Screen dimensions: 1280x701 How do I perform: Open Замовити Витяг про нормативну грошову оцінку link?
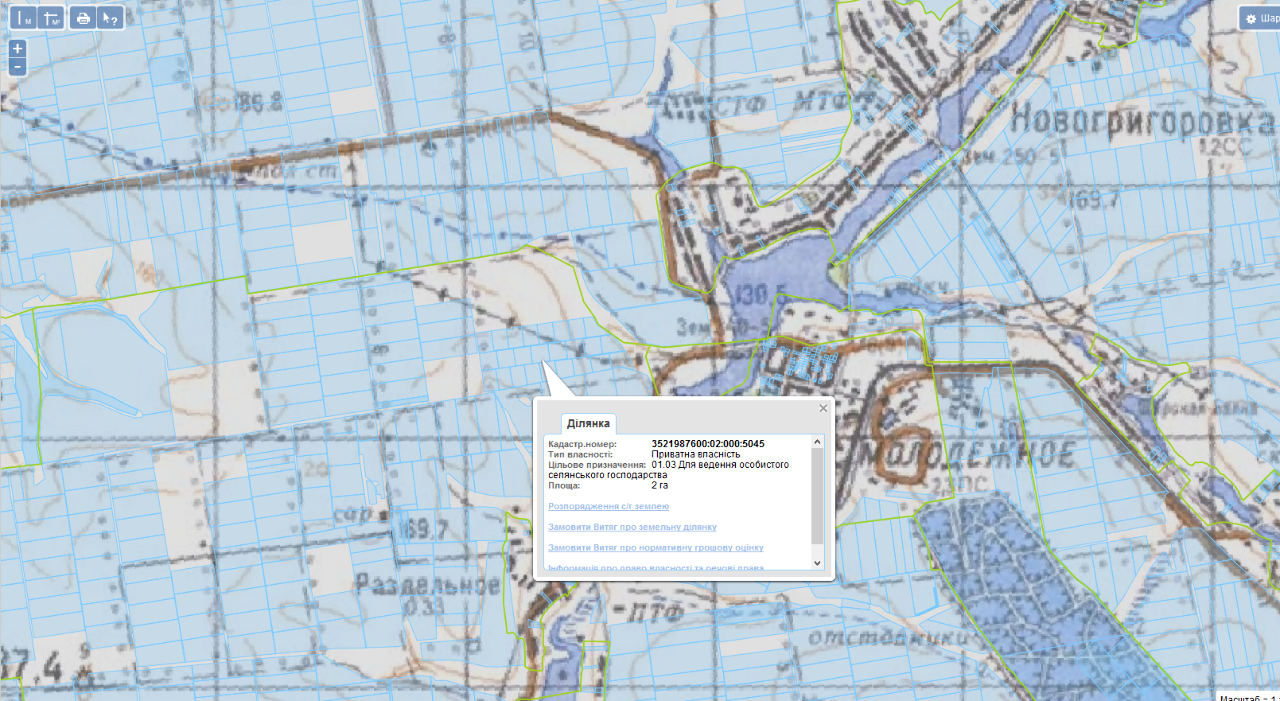(x=656, y=548)
